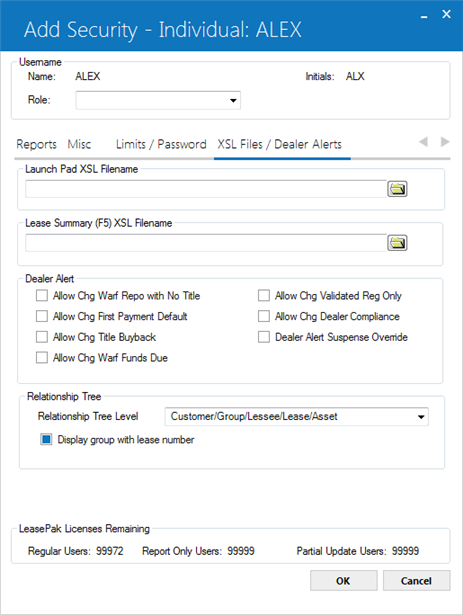Screen dimensions: 463x615
Task: Enable Dealer Alert Suspense Override checkbox
Action: (264, 337)
